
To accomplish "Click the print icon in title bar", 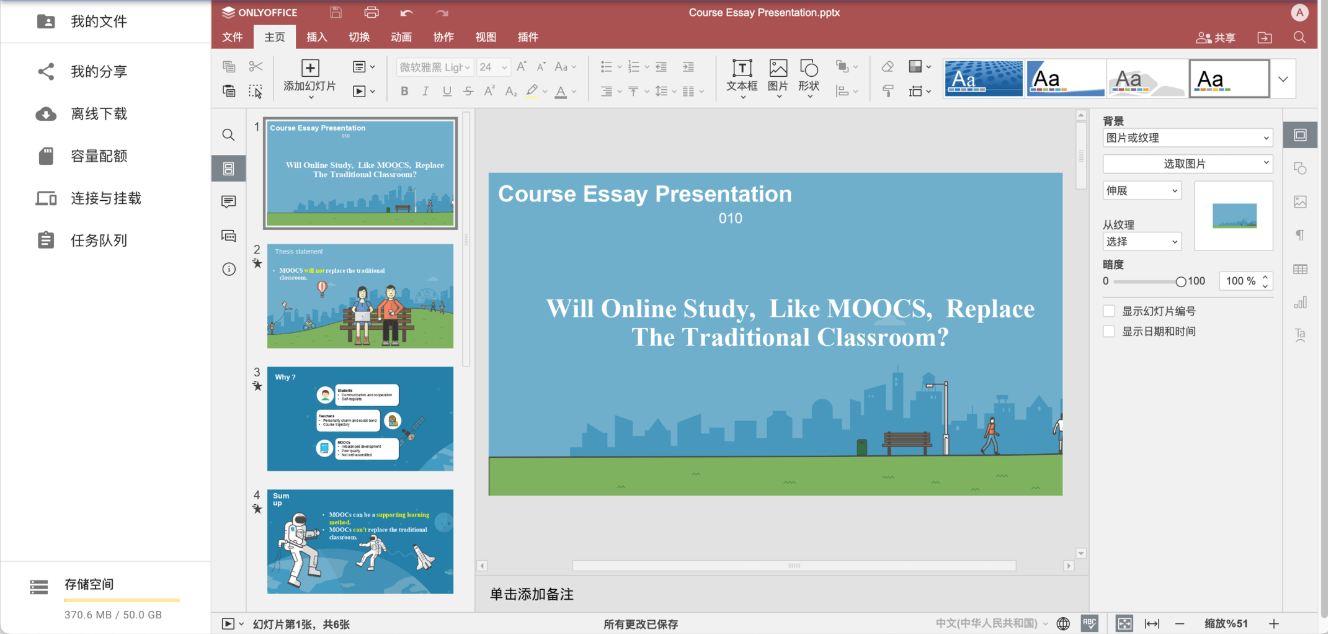I will tap(371, 13).
